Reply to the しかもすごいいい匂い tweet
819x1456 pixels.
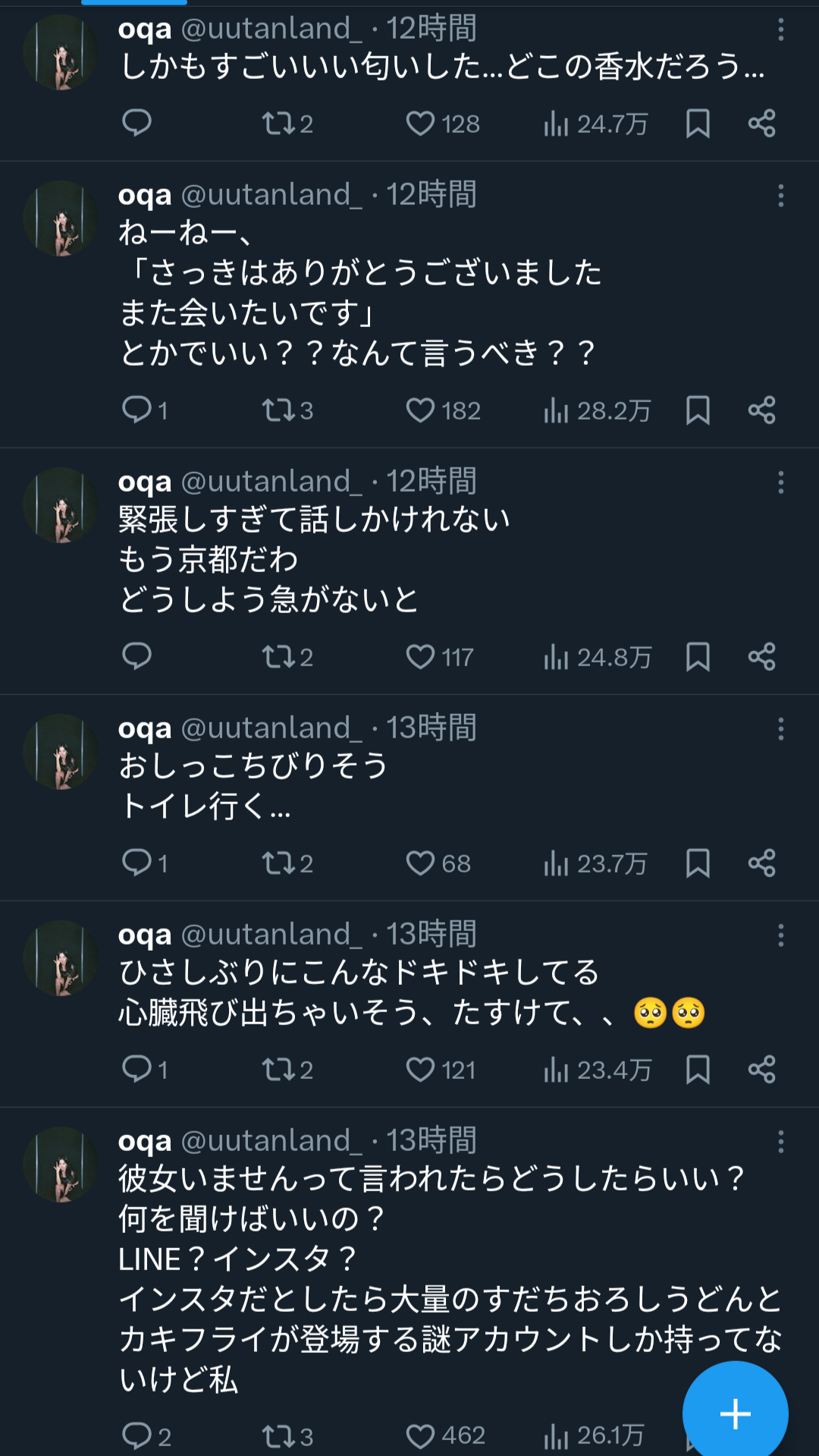coord(137,123)
